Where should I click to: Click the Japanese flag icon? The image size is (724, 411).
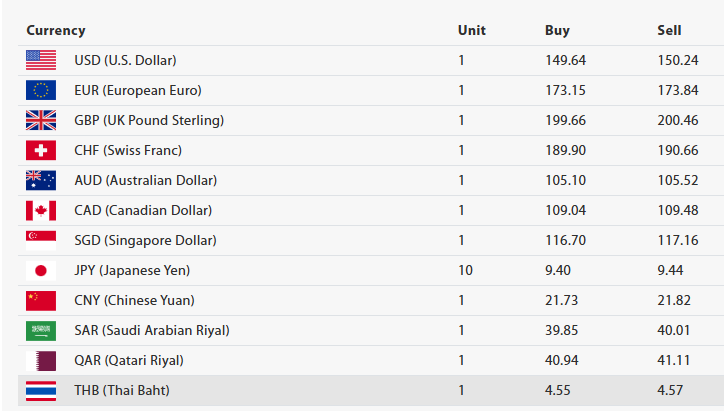(x=41, y=270)
